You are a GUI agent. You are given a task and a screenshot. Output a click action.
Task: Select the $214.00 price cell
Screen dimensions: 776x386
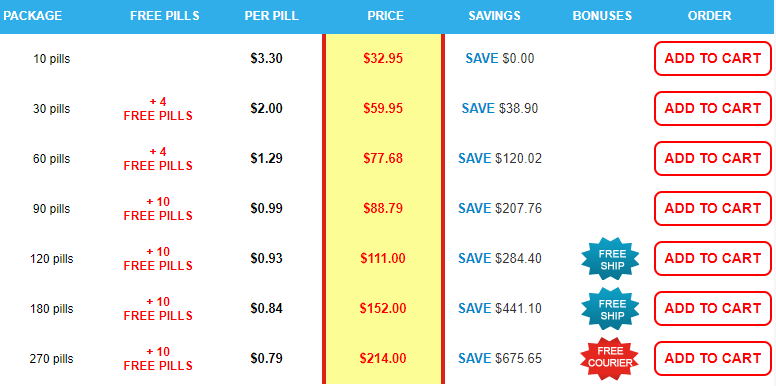click(383, 358)
